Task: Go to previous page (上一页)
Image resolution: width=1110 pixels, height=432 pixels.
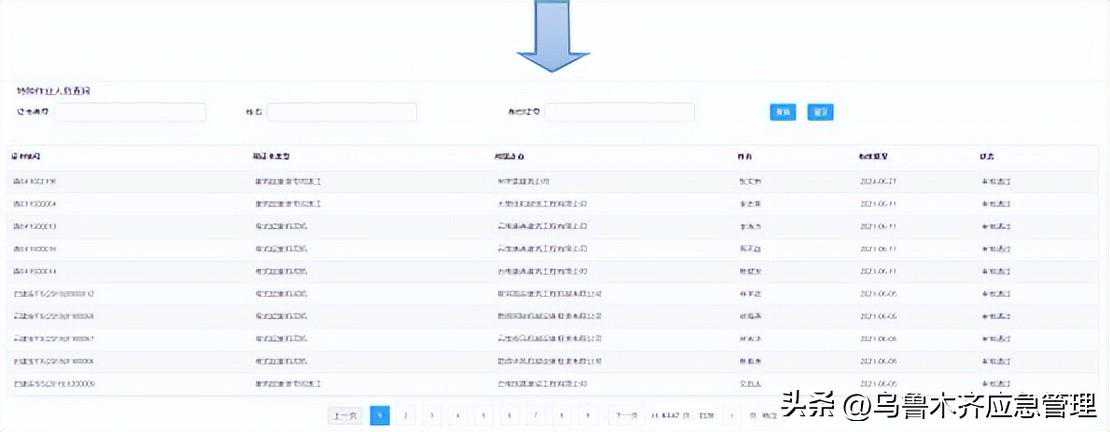Action: point(345,415)
